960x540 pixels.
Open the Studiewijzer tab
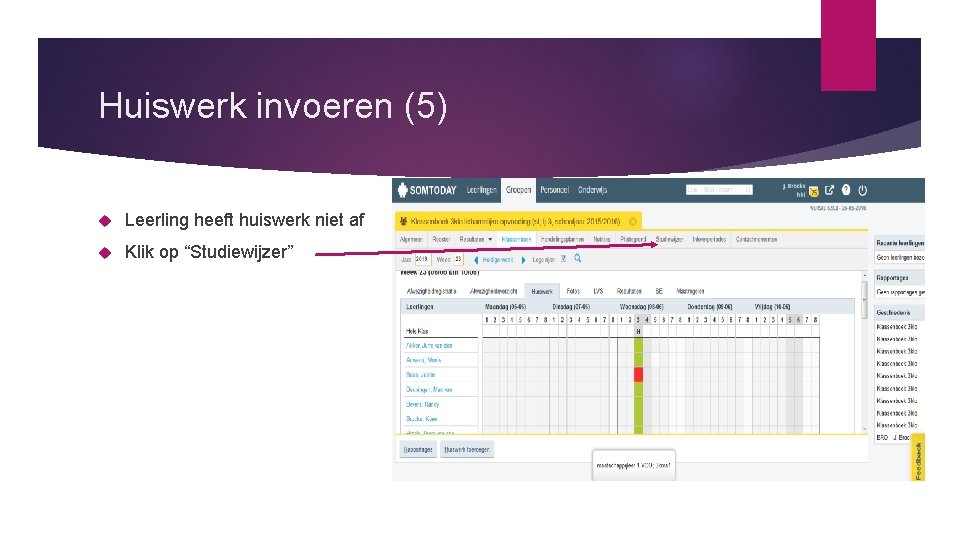point(669,239)
